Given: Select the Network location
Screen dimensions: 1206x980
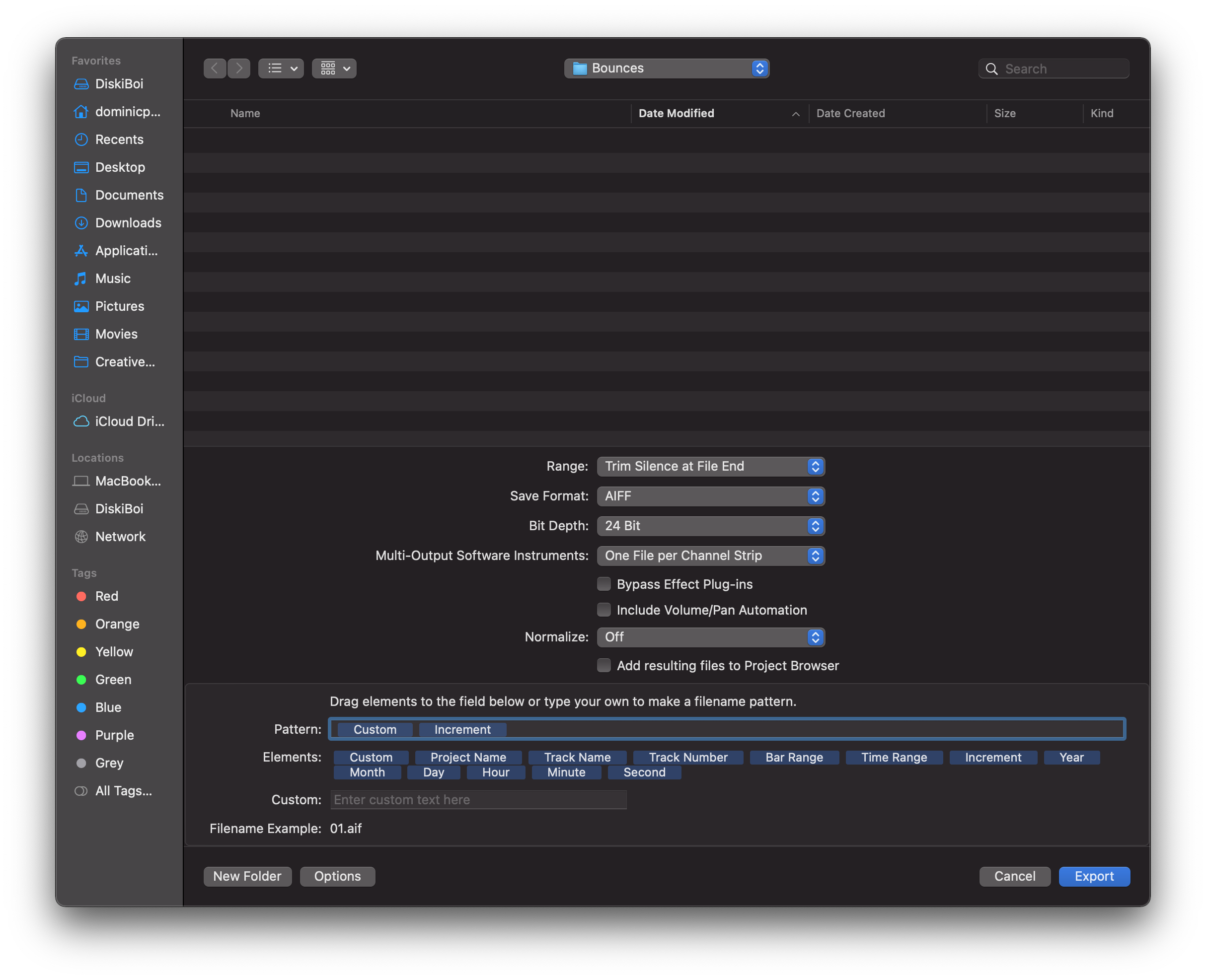Looking at the screenshot, I should tap(120, 537).
